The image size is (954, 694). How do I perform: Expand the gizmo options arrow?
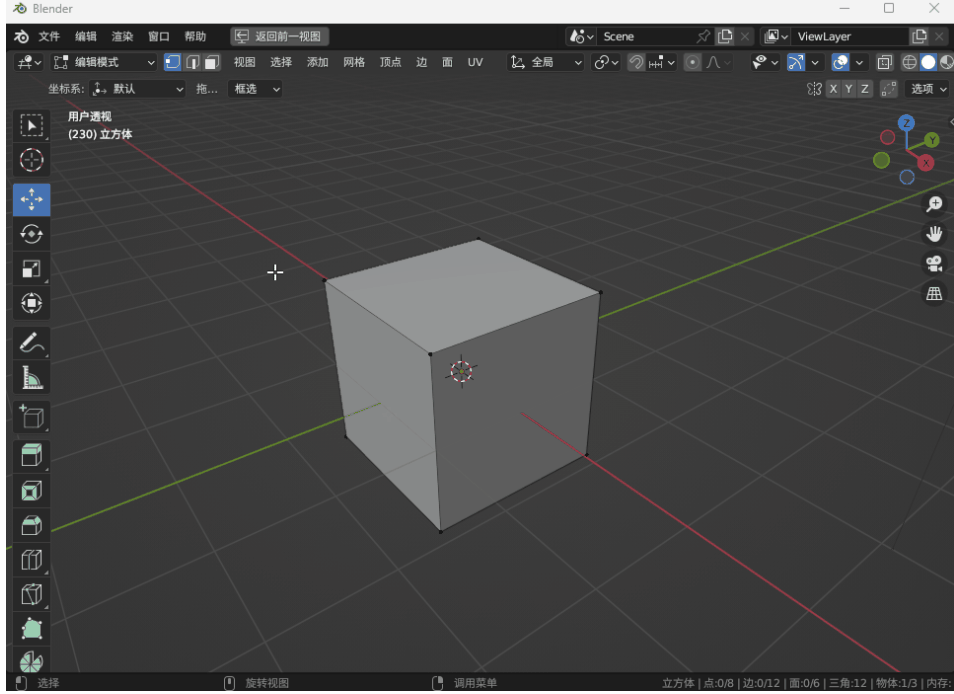coord(815,62)
